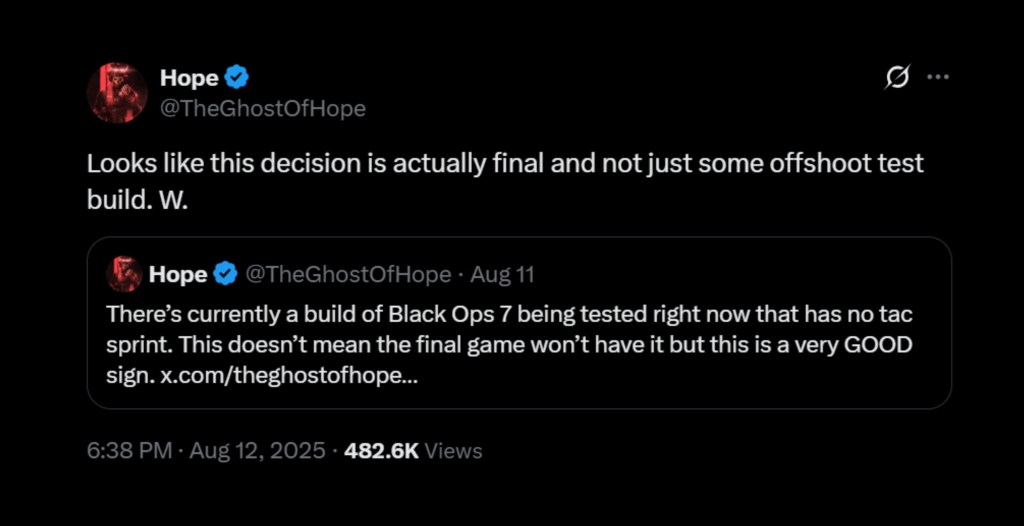Click the "482.6K" view count number
The height and width of the screenshot is (526, 1024).
coord(381,451)
